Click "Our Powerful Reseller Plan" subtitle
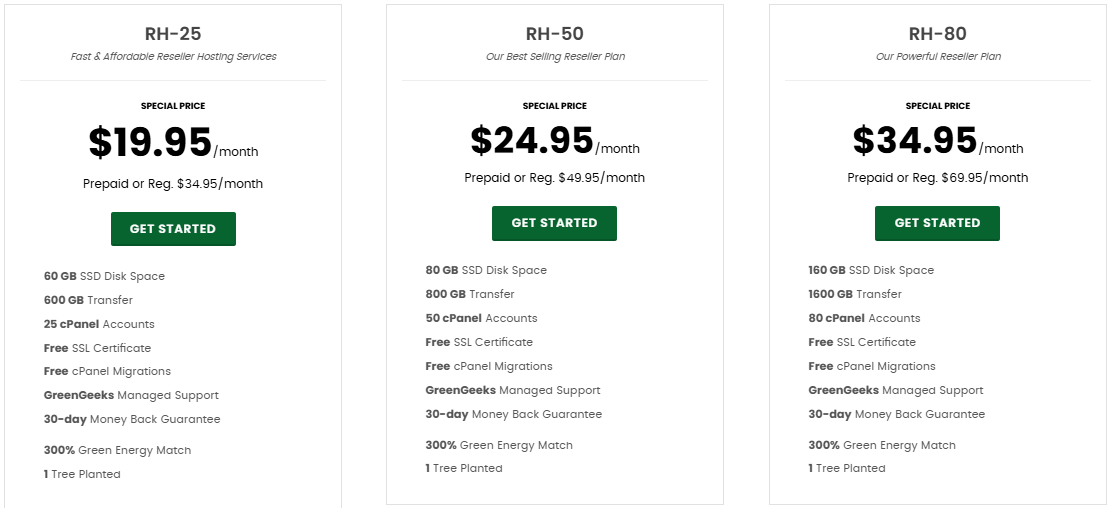This screenshot has height=508, width=1110. click(937, 57)
